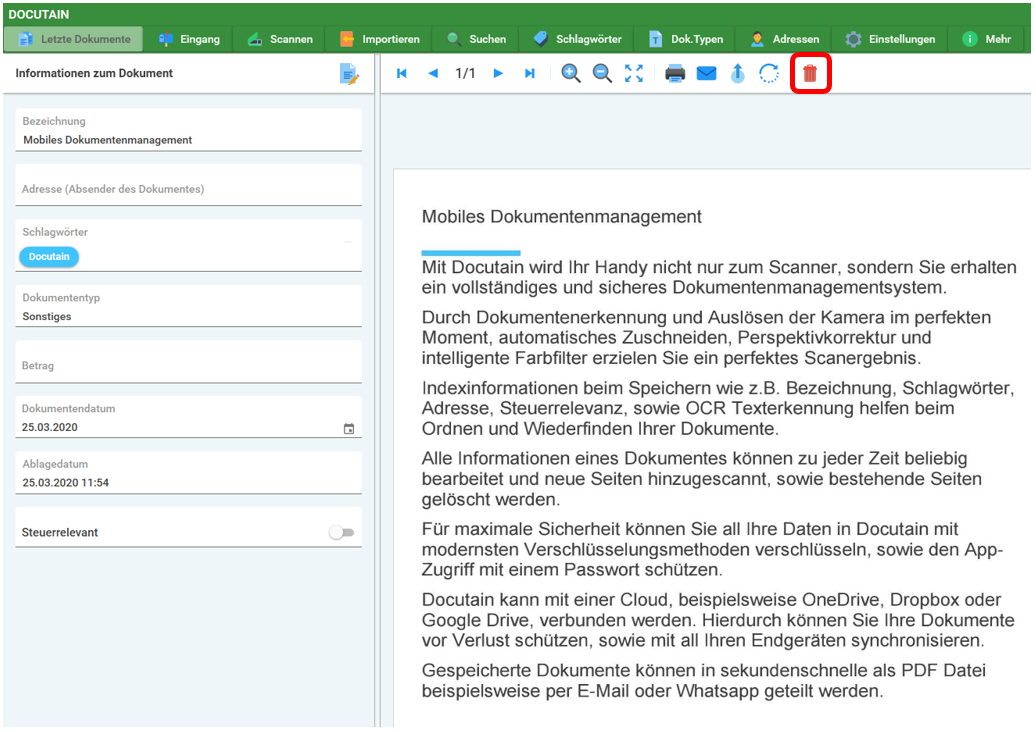
Task: Click the page indicator 1/1
Action: (x=465, y=73)
